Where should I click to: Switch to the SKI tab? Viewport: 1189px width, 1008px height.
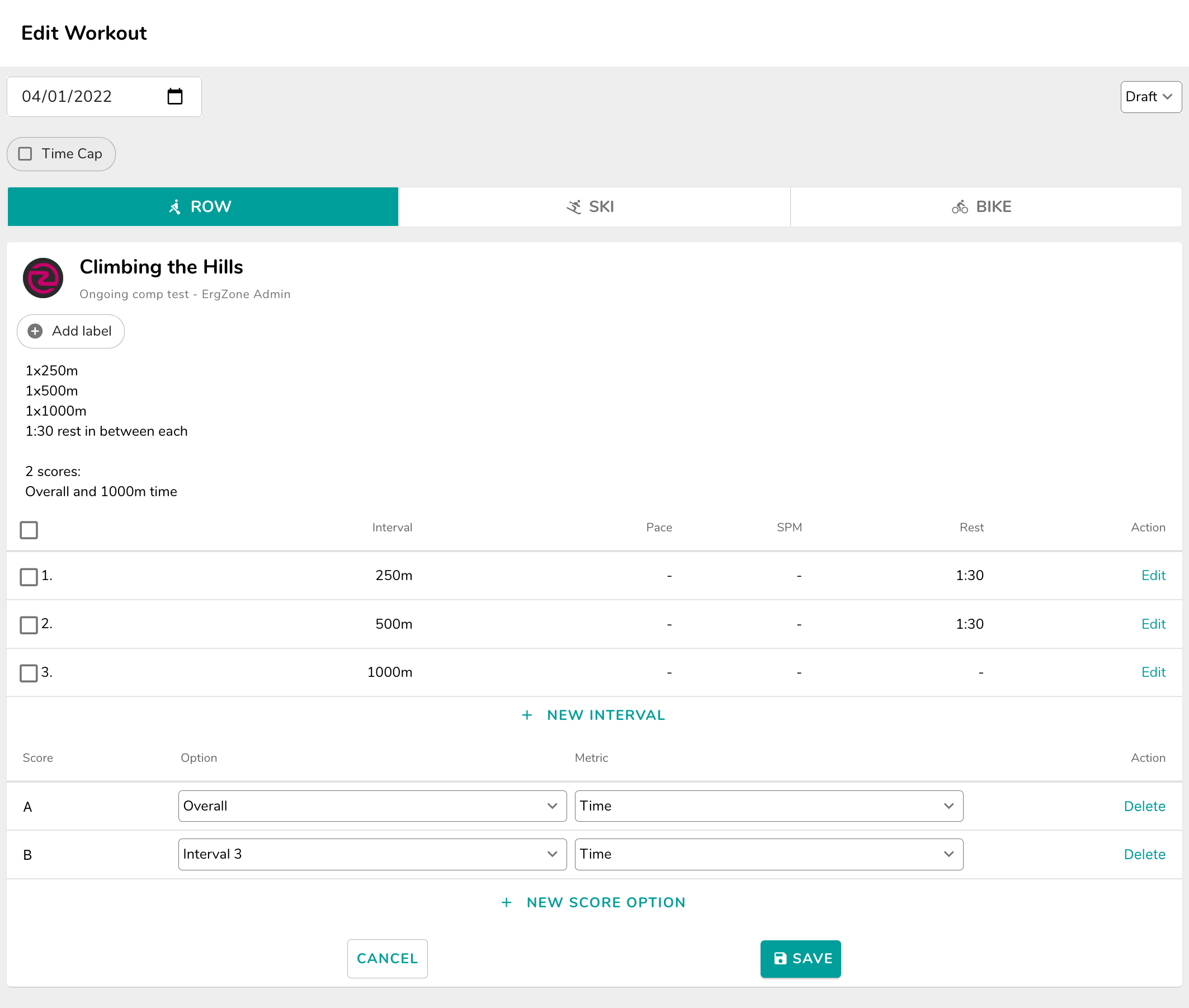594,207
